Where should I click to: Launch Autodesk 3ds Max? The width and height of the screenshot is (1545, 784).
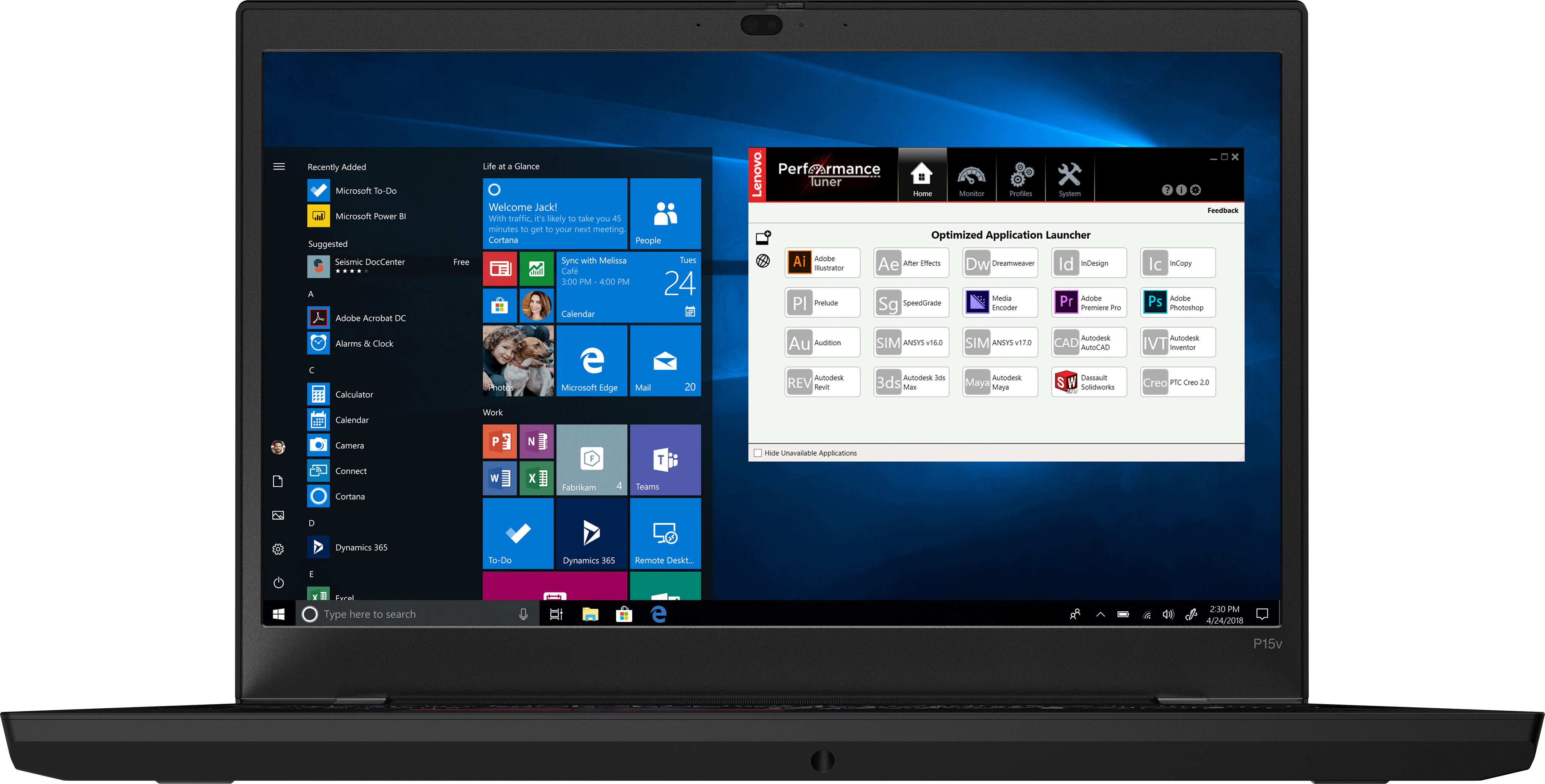pyautogui.click(x=911, y=382)
